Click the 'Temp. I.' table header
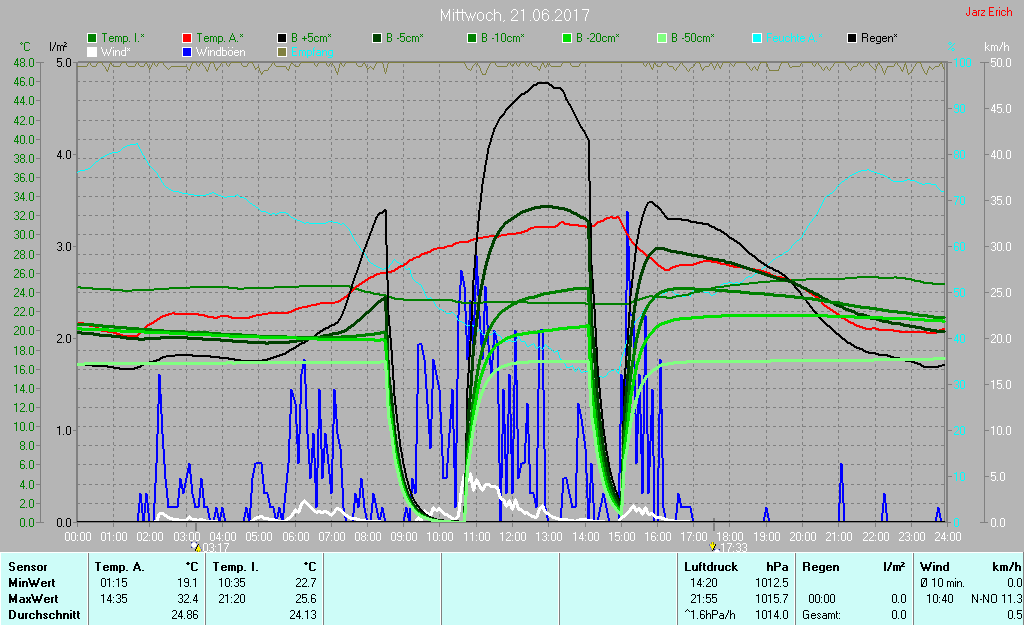Viewport: 1024px width, 625px height. click(x=236, y=567)
